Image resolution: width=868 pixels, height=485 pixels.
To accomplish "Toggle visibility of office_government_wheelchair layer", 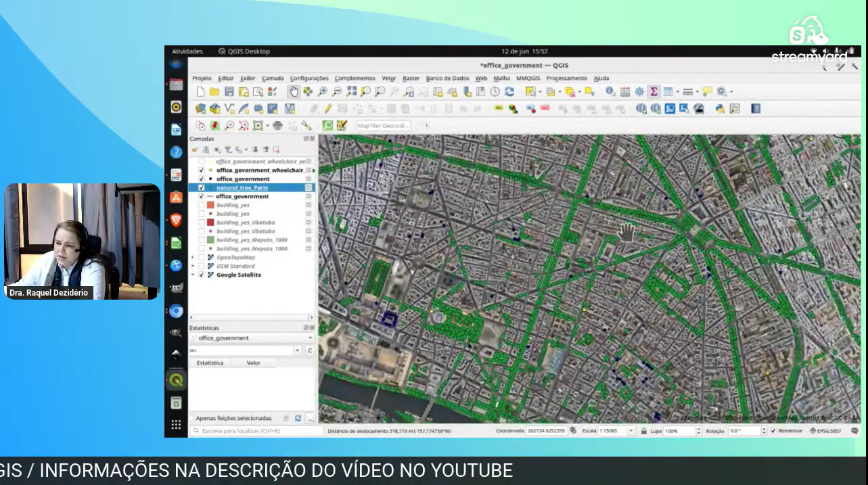I will (x=202, y=171).
